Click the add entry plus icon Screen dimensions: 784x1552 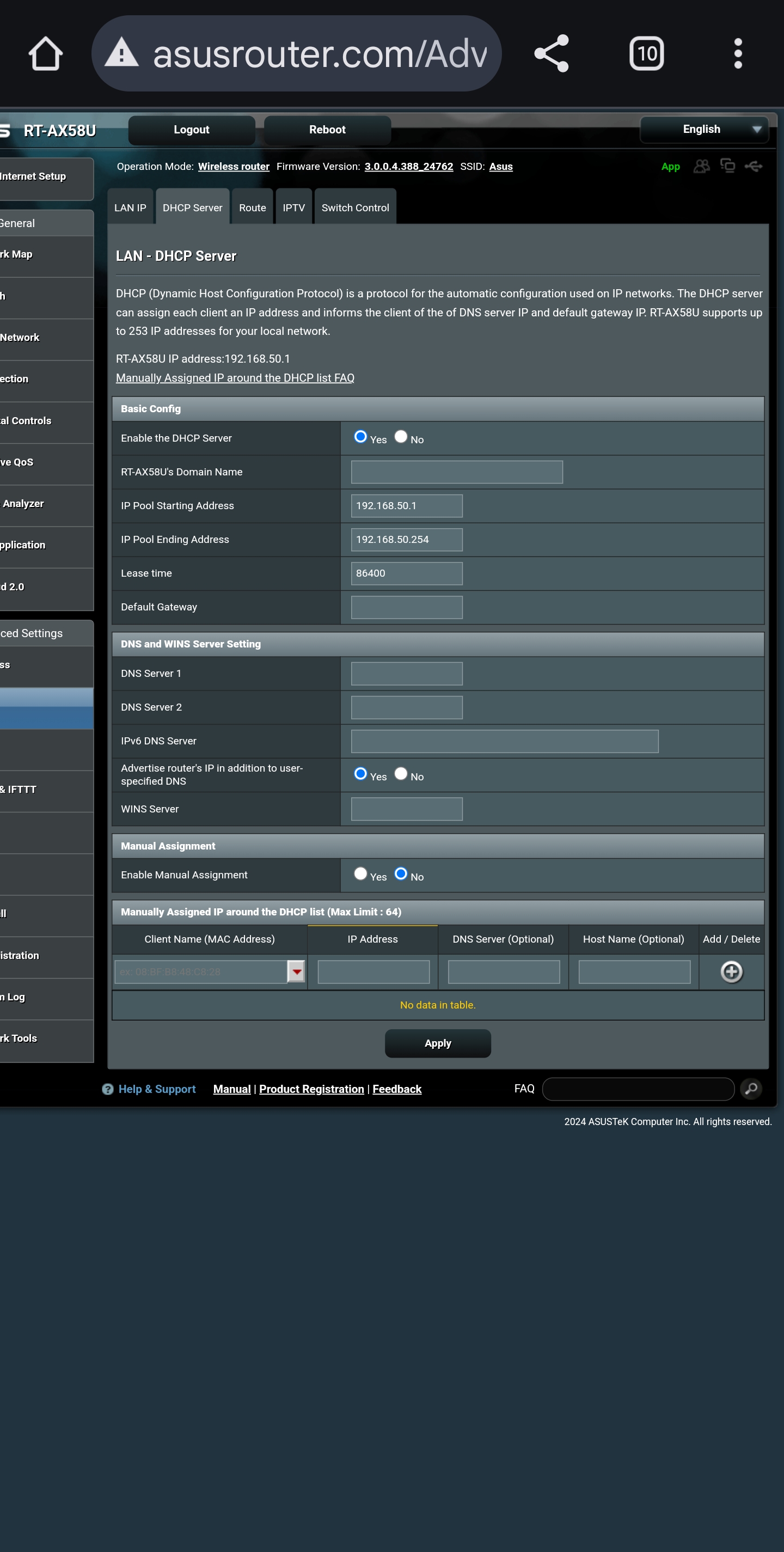[731, 971]
